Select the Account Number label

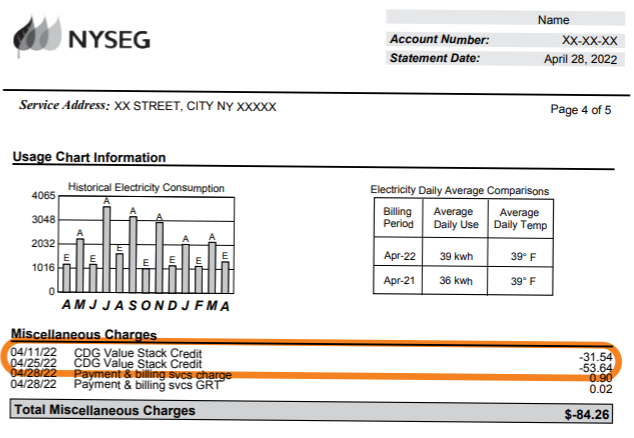pos(440,40)
